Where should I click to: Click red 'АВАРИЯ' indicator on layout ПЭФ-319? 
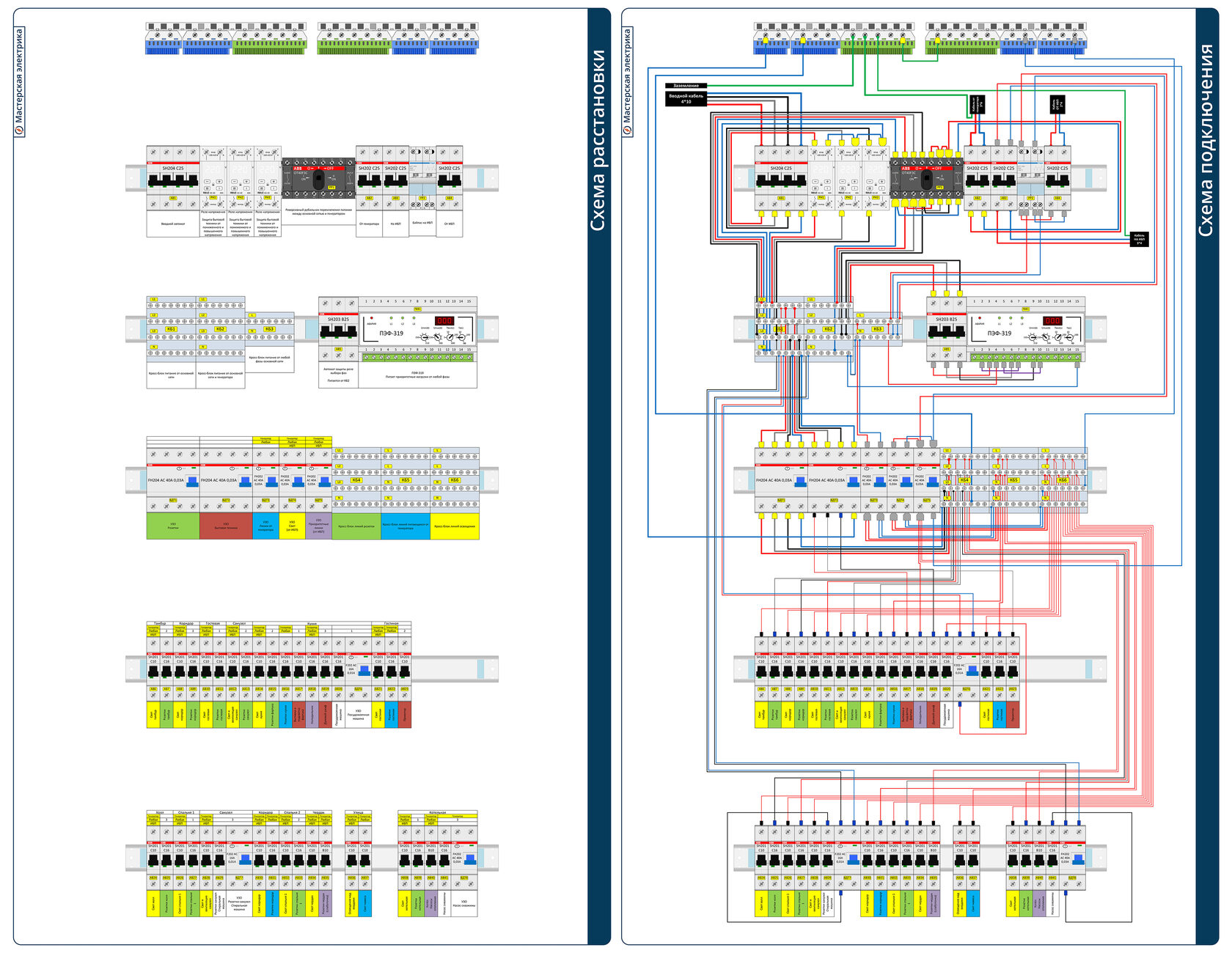371,318
